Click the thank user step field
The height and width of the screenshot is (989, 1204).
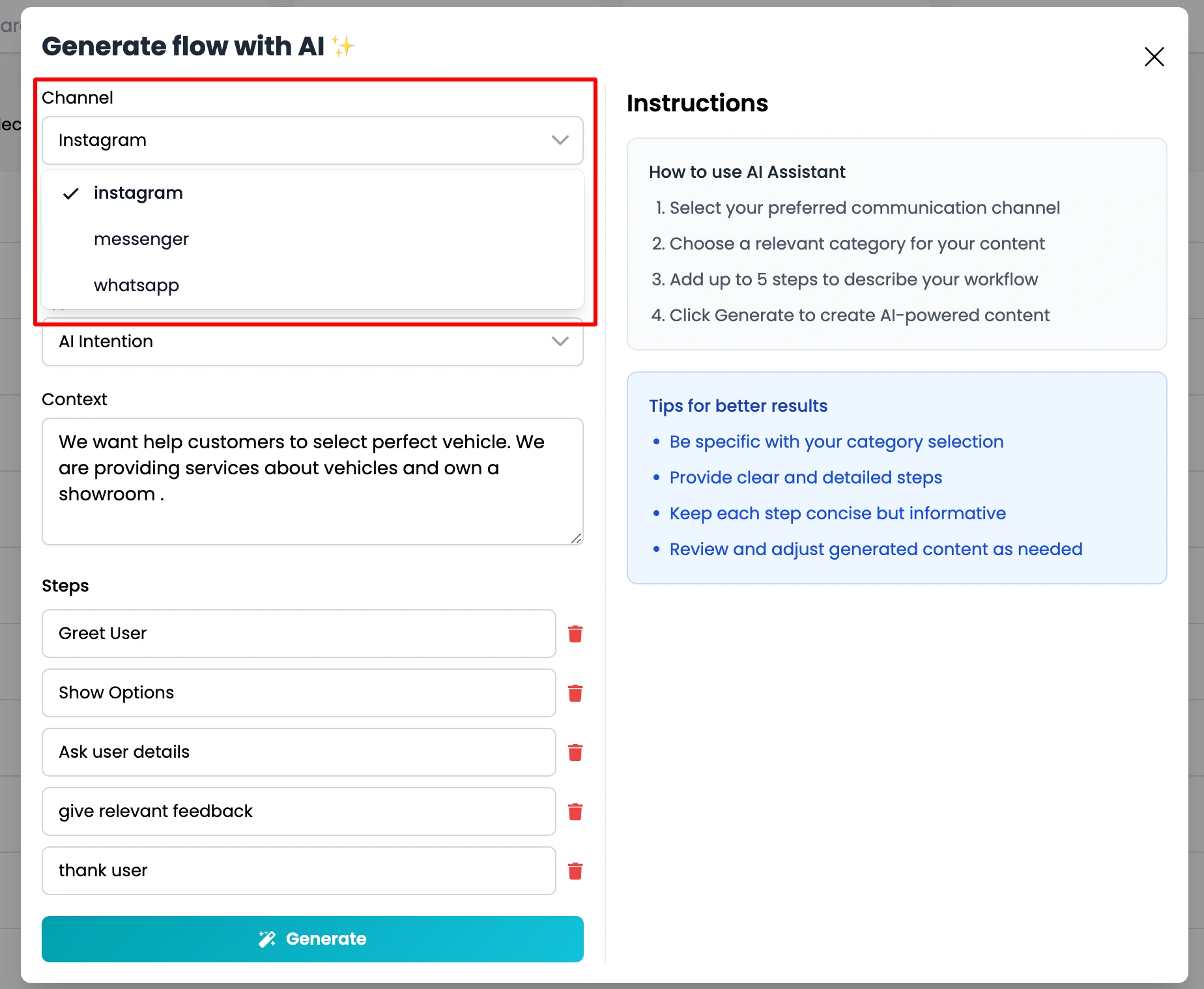(299, 870)
